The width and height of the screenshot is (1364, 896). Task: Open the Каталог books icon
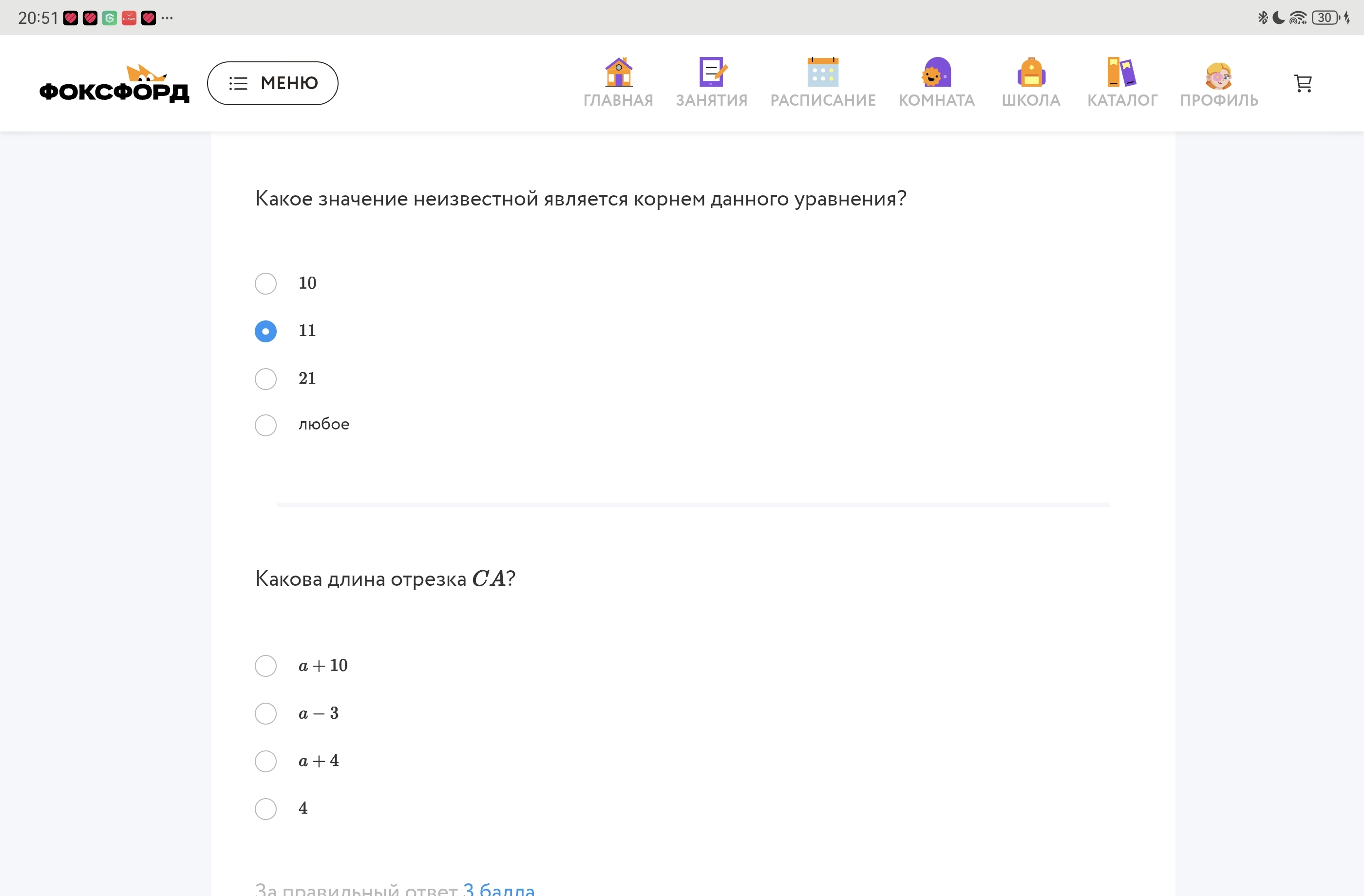[1121, 72]
